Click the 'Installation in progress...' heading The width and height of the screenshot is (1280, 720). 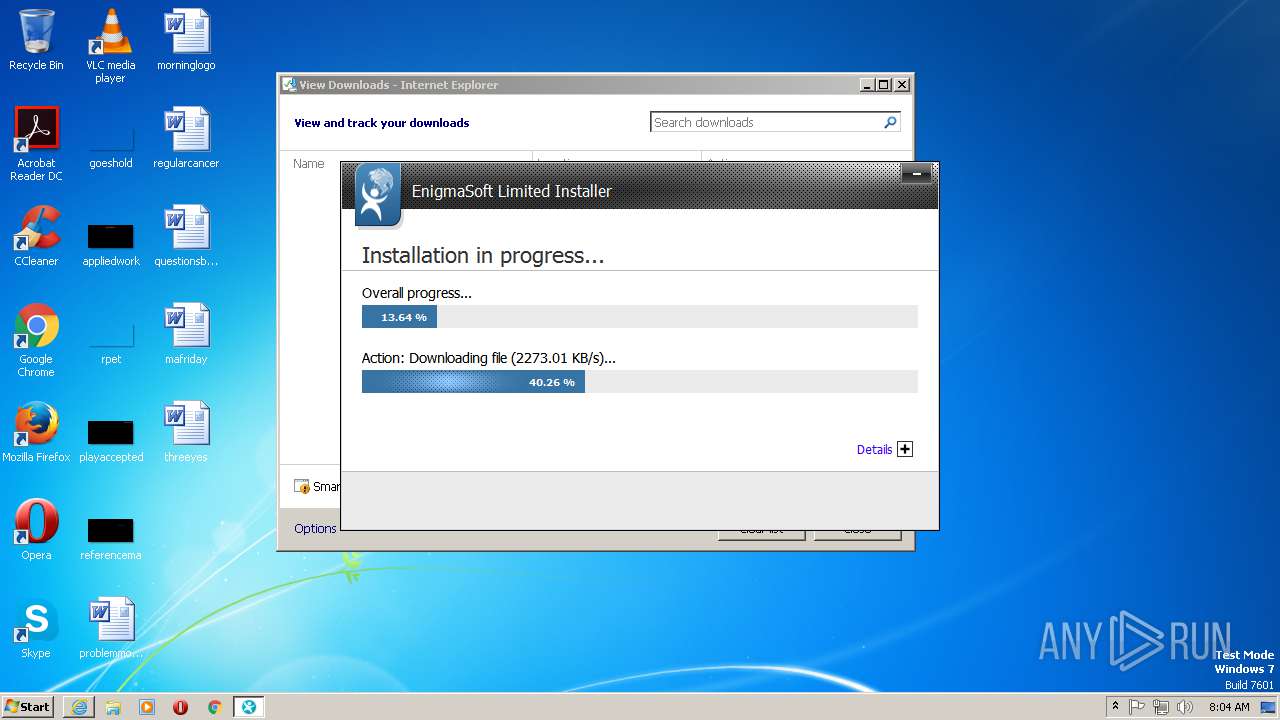tap(483, 255)
